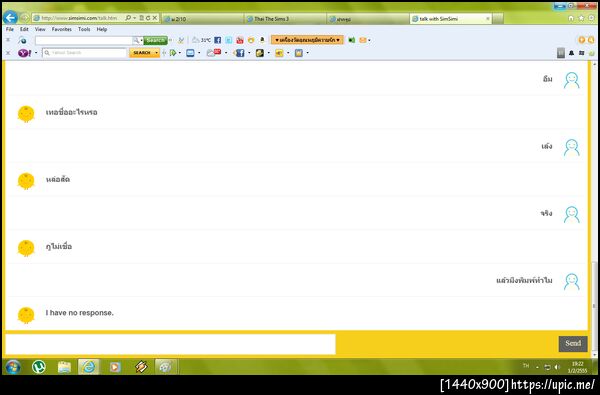
Task: Click the address bar search magnifier
Action: click(x=128, y=18)
